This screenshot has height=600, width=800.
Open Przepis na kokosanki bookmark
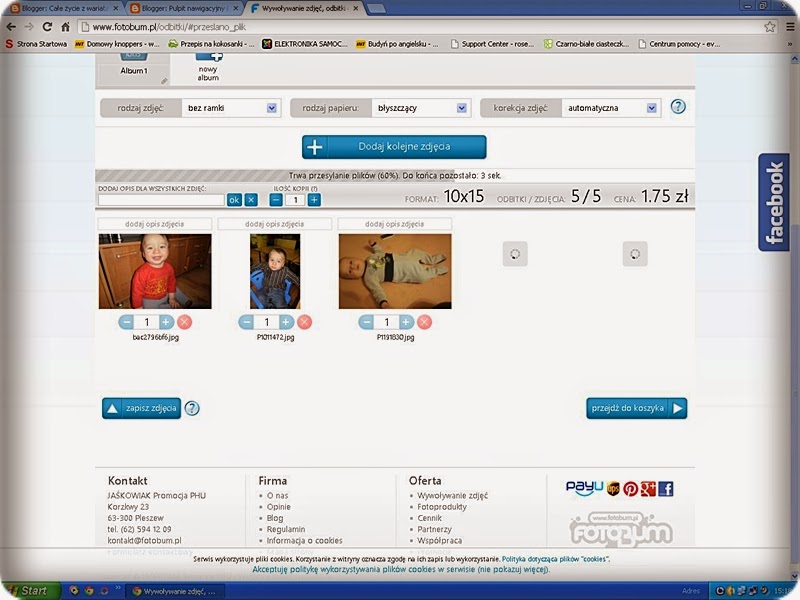point(211,44)
